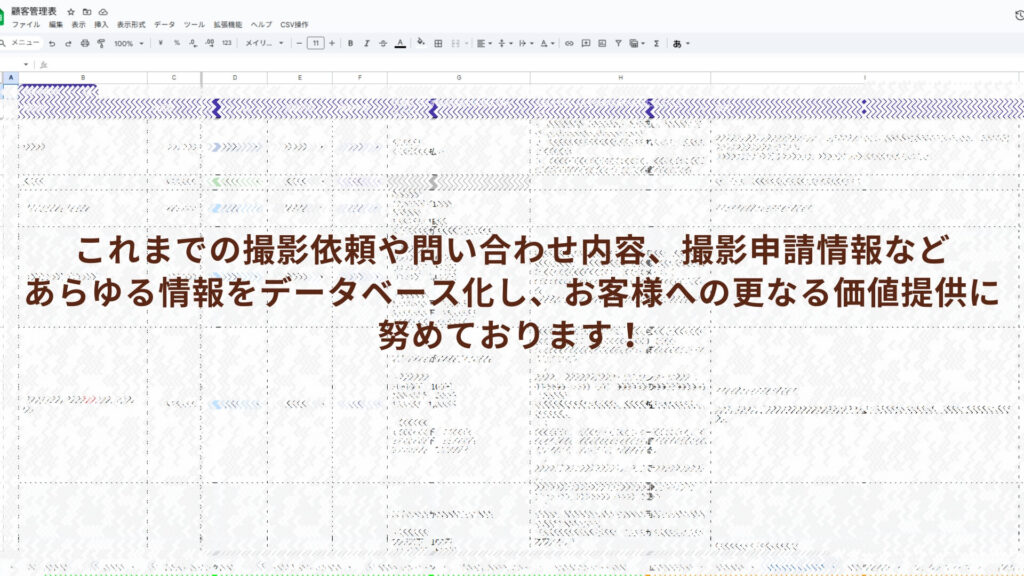
Task: Increase font size with plus button
Action: (332, 43)
